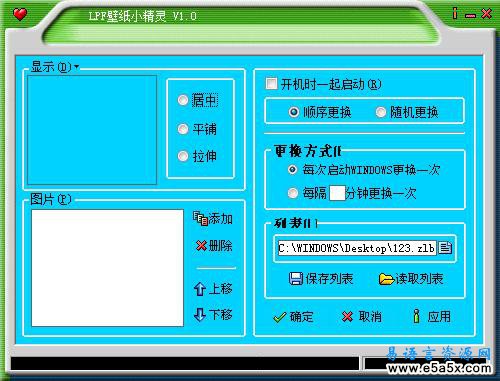Expand the 显示(D) dropdown arrow
This screenshot has width=500, height=381.
point(77,67)
